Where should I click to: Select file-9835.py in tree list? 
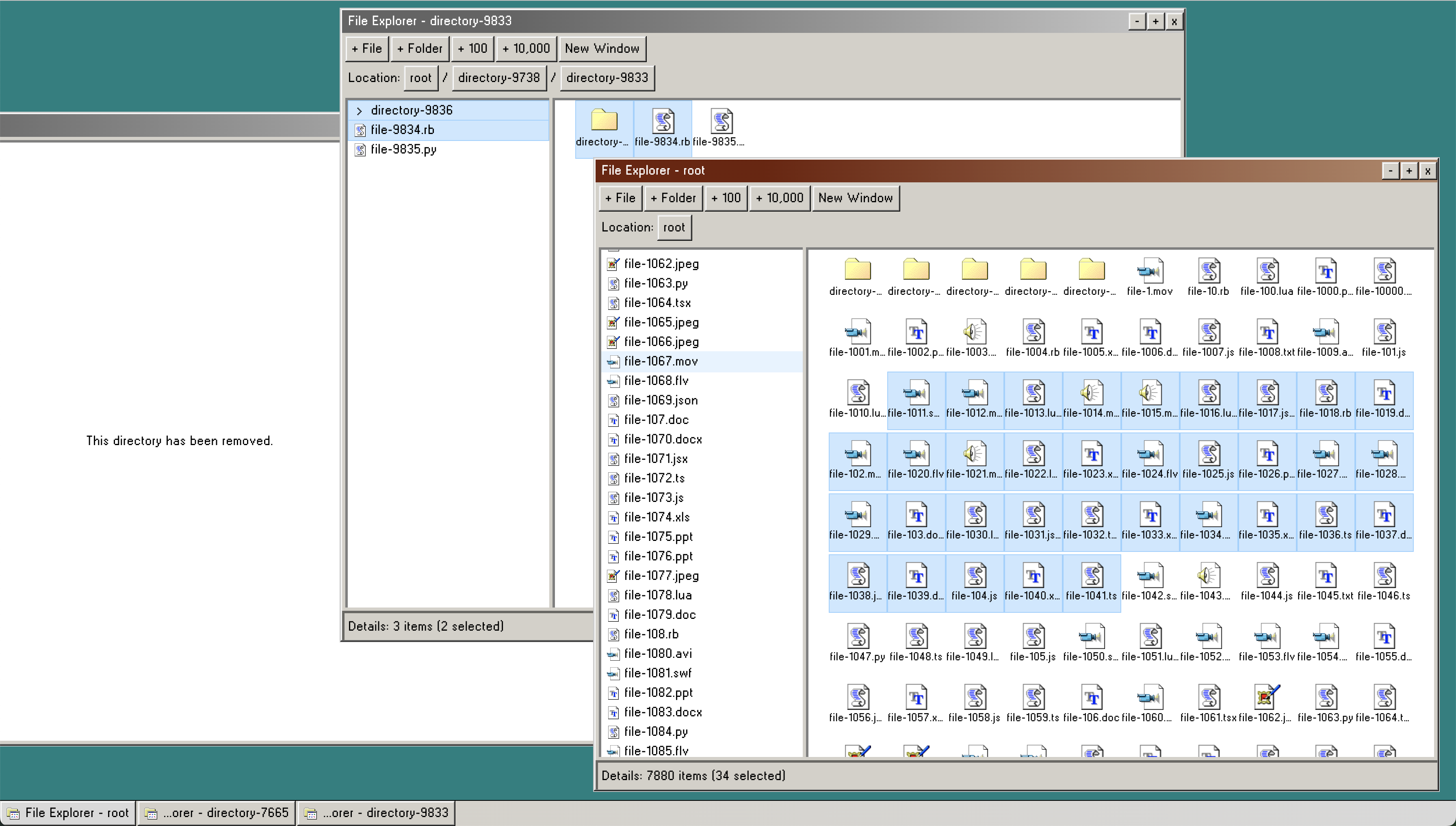point(403,149)
